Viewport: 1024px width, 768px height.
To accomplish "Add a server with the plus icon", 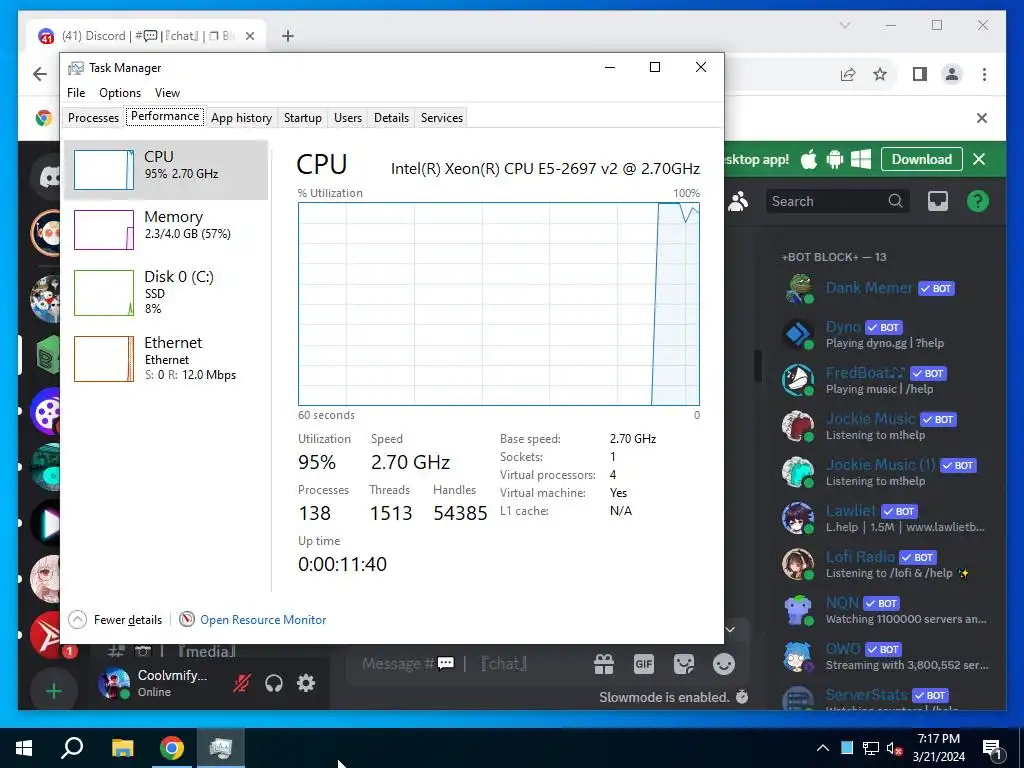I will click(x=54, y=690).
